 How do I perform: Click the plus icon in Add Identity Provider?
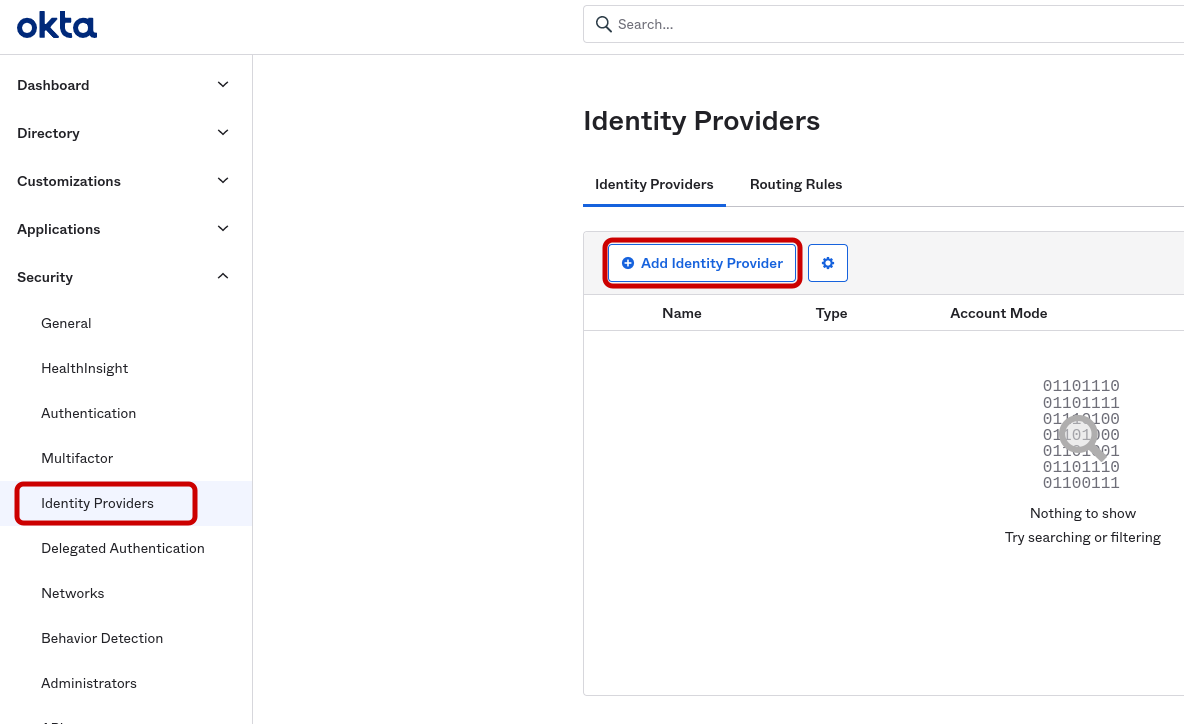[627, 263]
